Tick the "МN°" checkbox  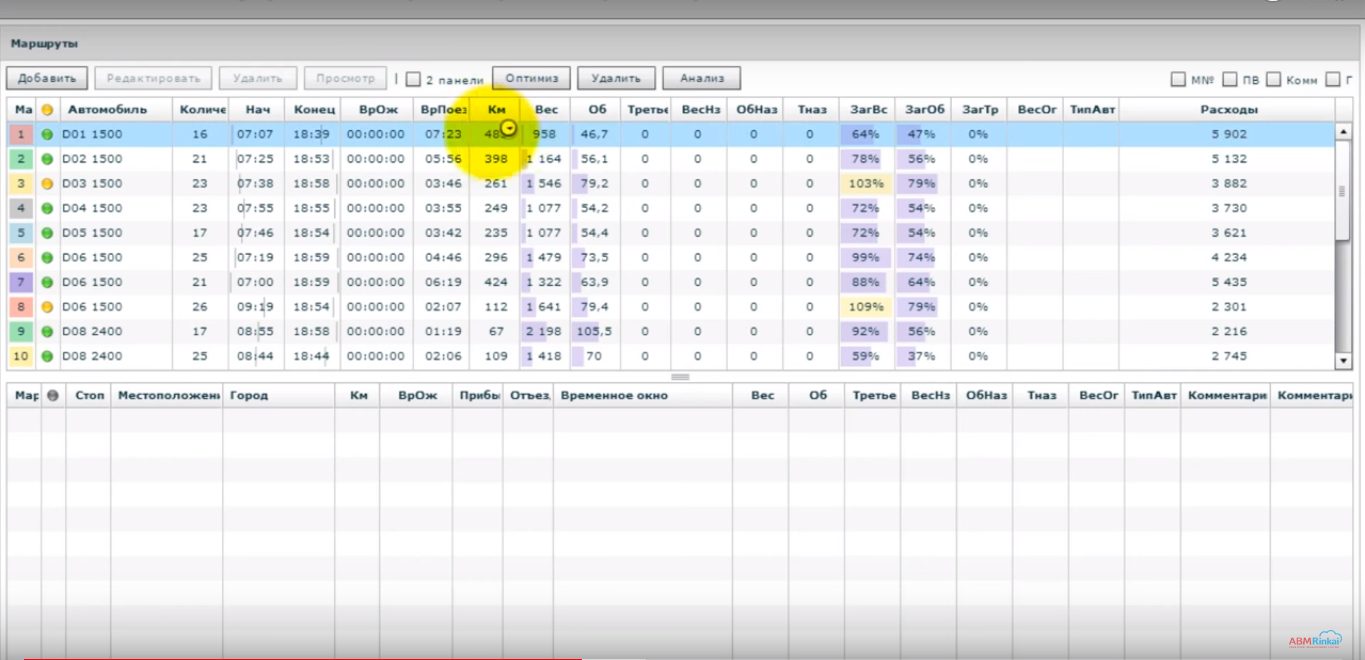point(1178,79)
